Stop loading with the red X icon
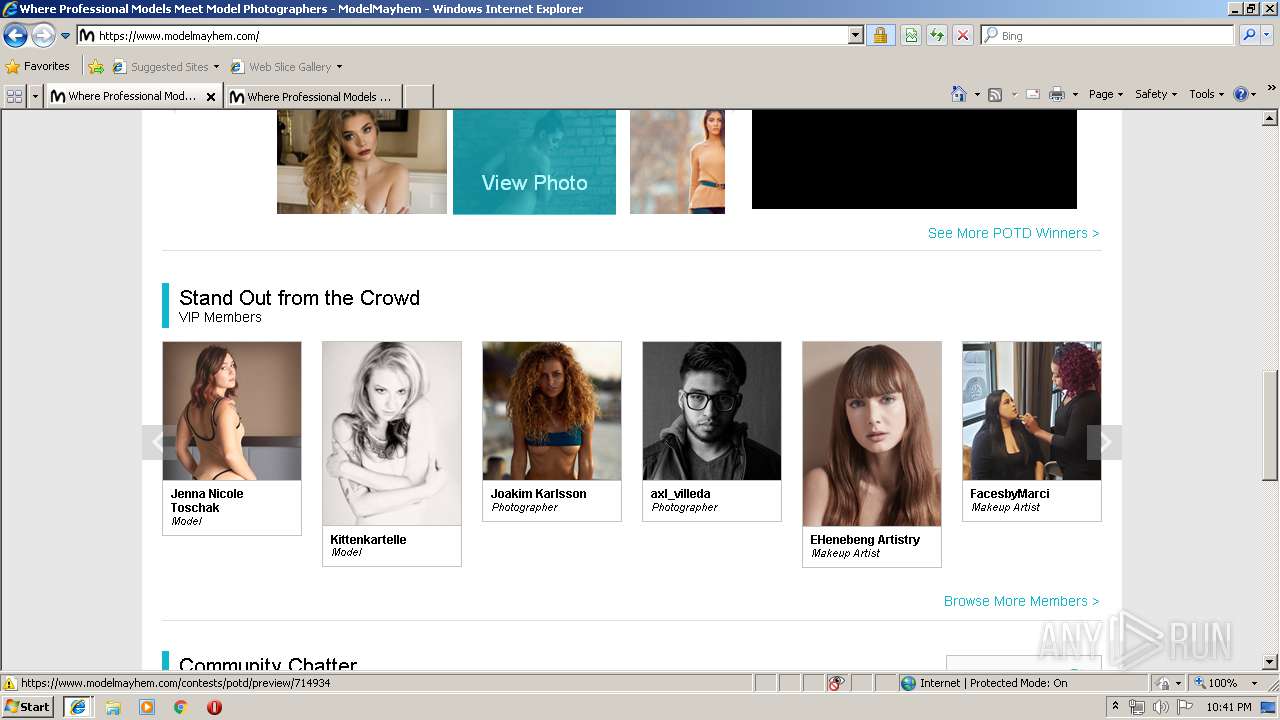 click(x=963, y=35)
